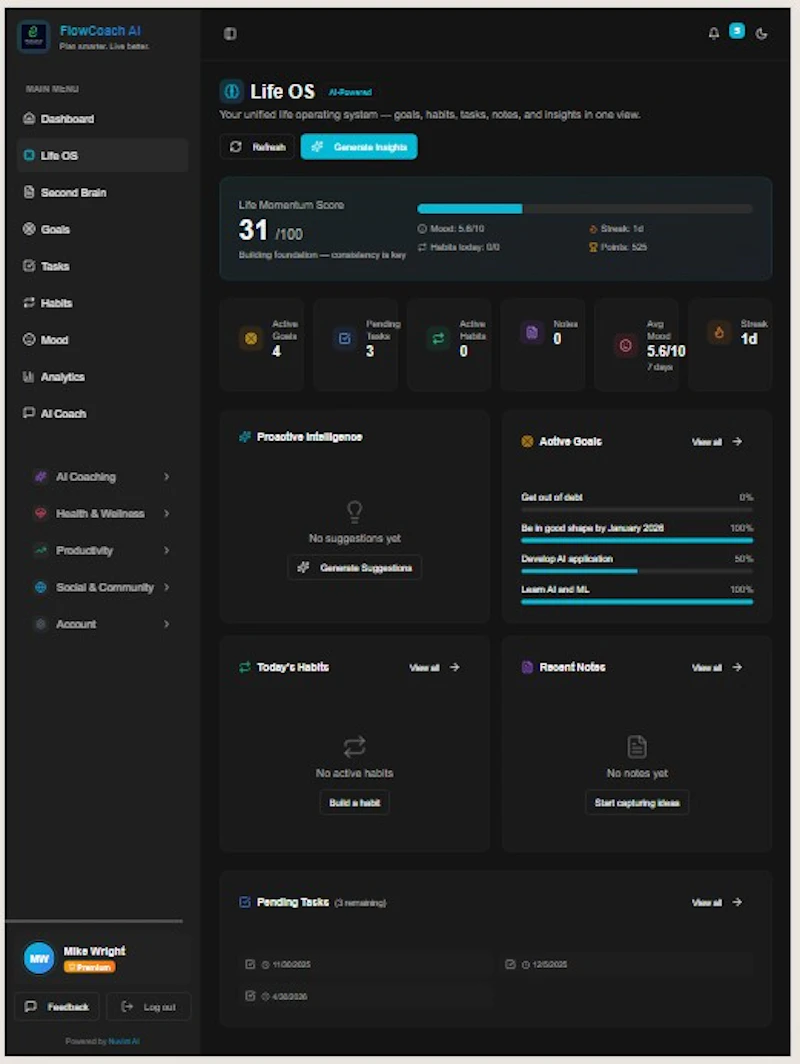Click the Develop AI application progress bar
800x1064 pixels.
point(637,571)
